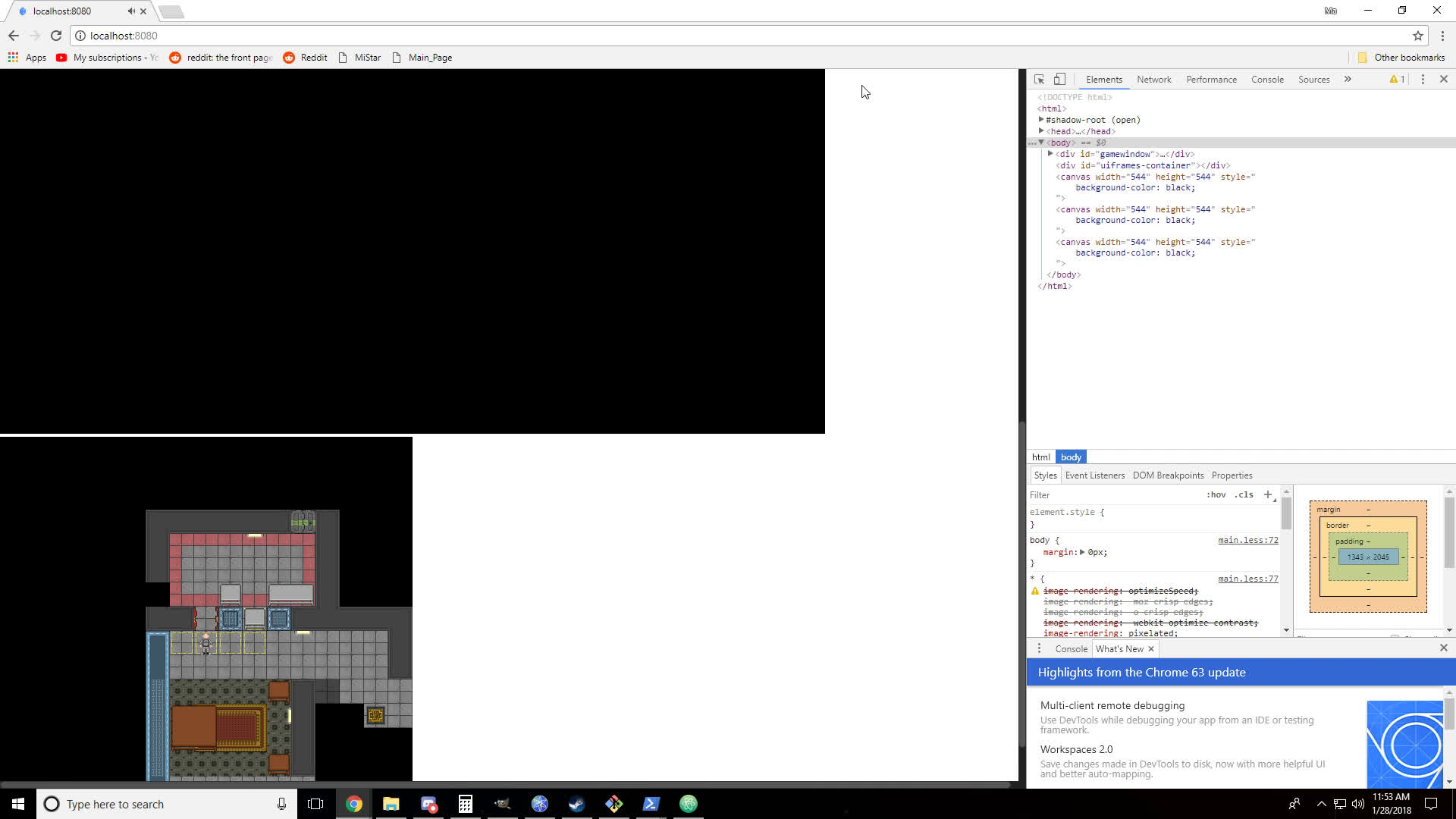Click the warning count indicator

(1397, 79)
